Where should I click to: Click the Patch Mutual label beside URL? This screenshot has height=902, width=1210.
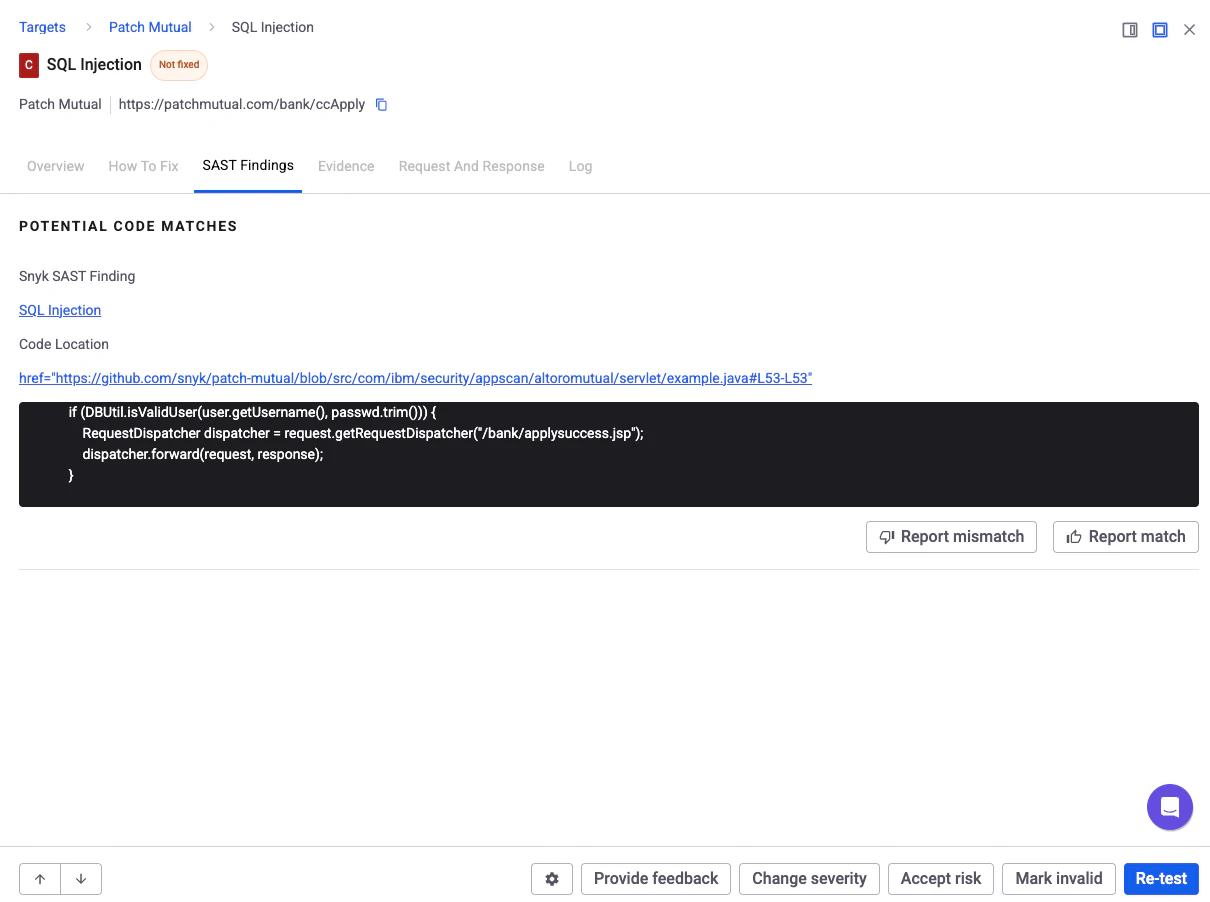click(60, 104)
